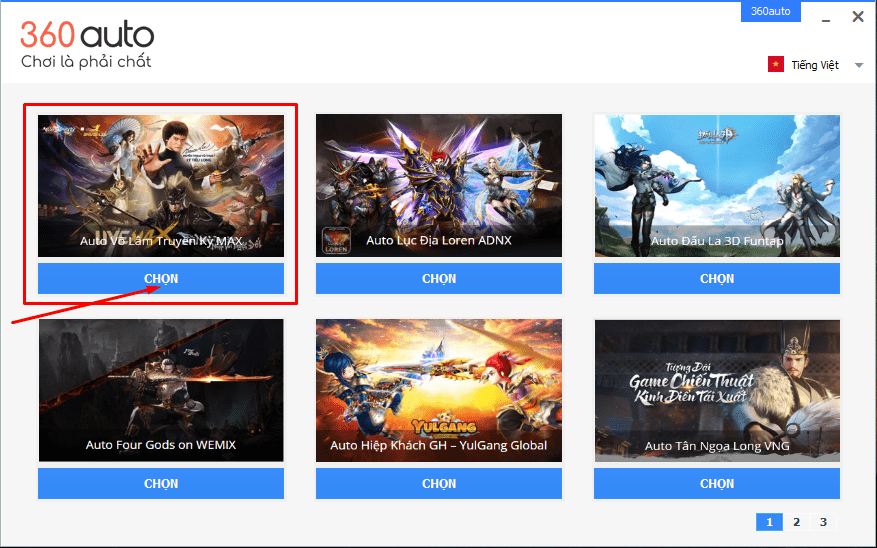Choose CHỌN under Auto Võ Lâm Truyền Kỳ MAX
Screen dimensions: 877x548
point(161,278)
